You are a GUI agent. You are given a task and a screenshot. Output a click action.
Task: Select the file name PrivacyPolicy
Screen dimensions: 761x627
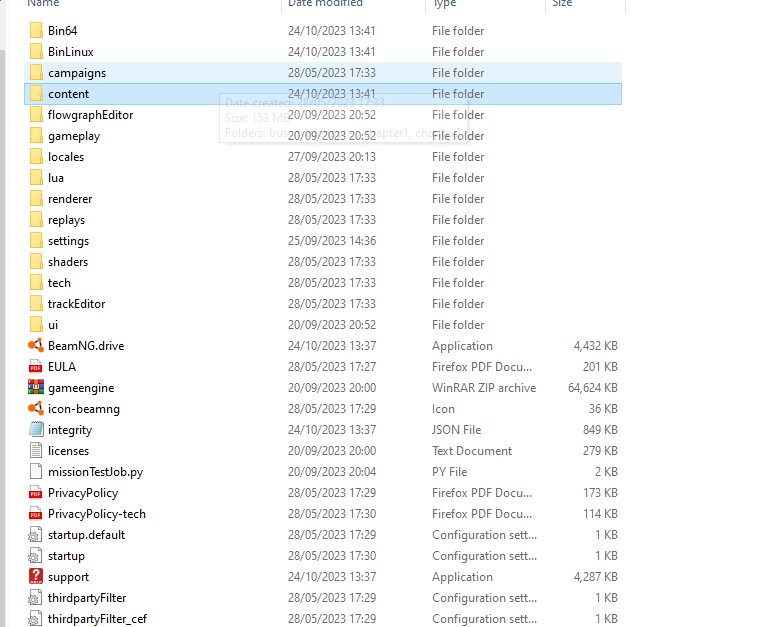83,493
